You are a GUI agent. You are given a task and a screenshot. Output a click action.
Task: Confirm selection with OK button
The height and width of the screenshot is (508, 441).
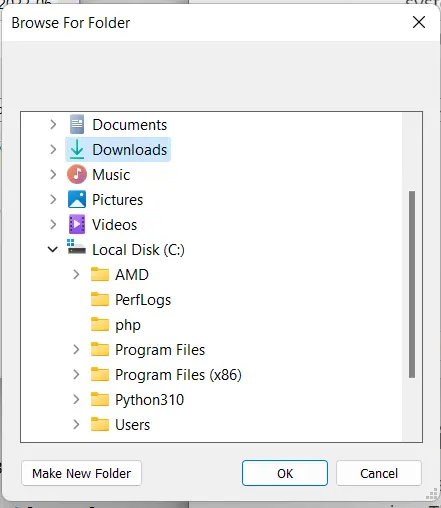[x=285, y=473]
